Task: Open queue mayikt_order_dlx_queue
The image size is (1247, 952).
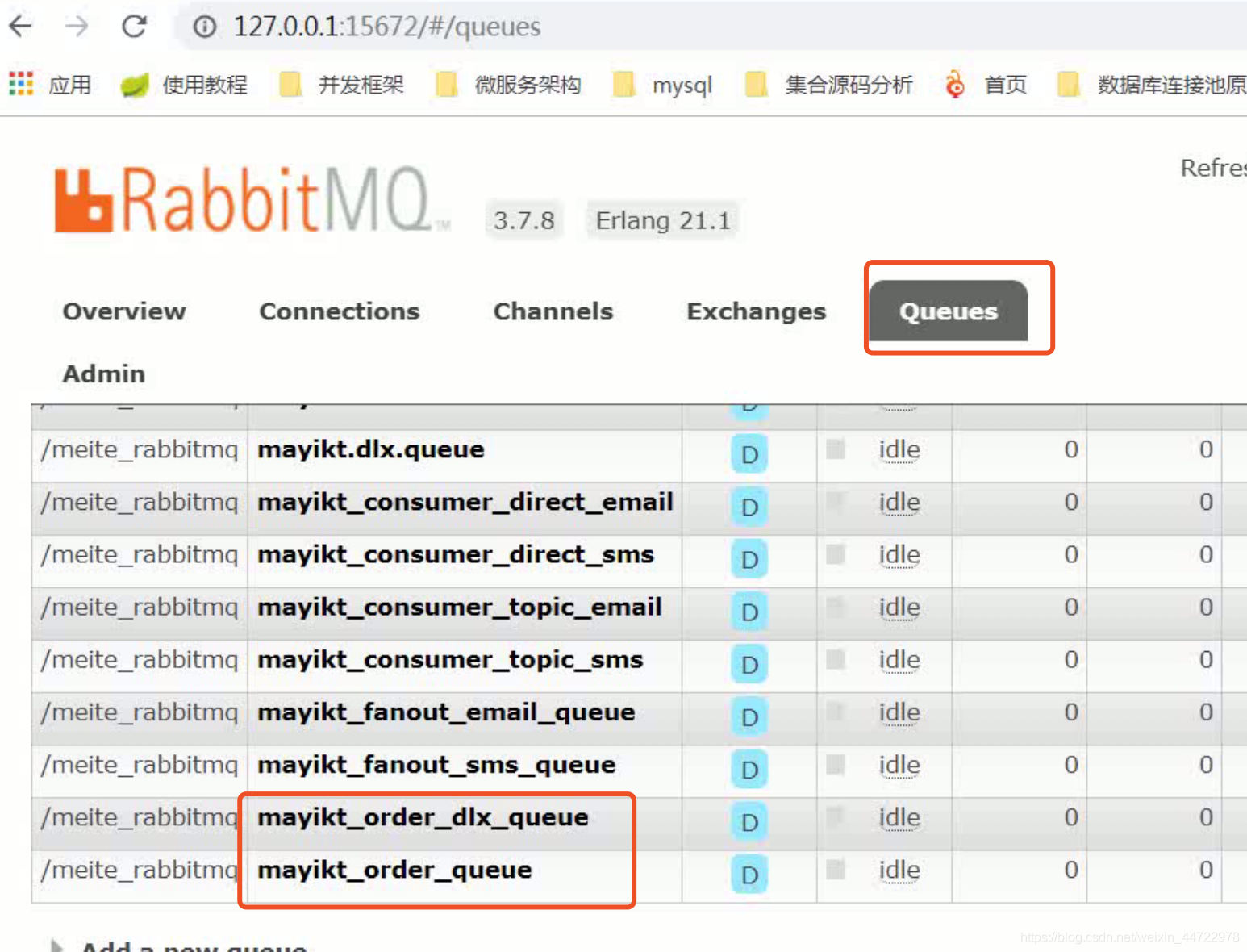Action: pyautogui.click(x=423, y=817)
